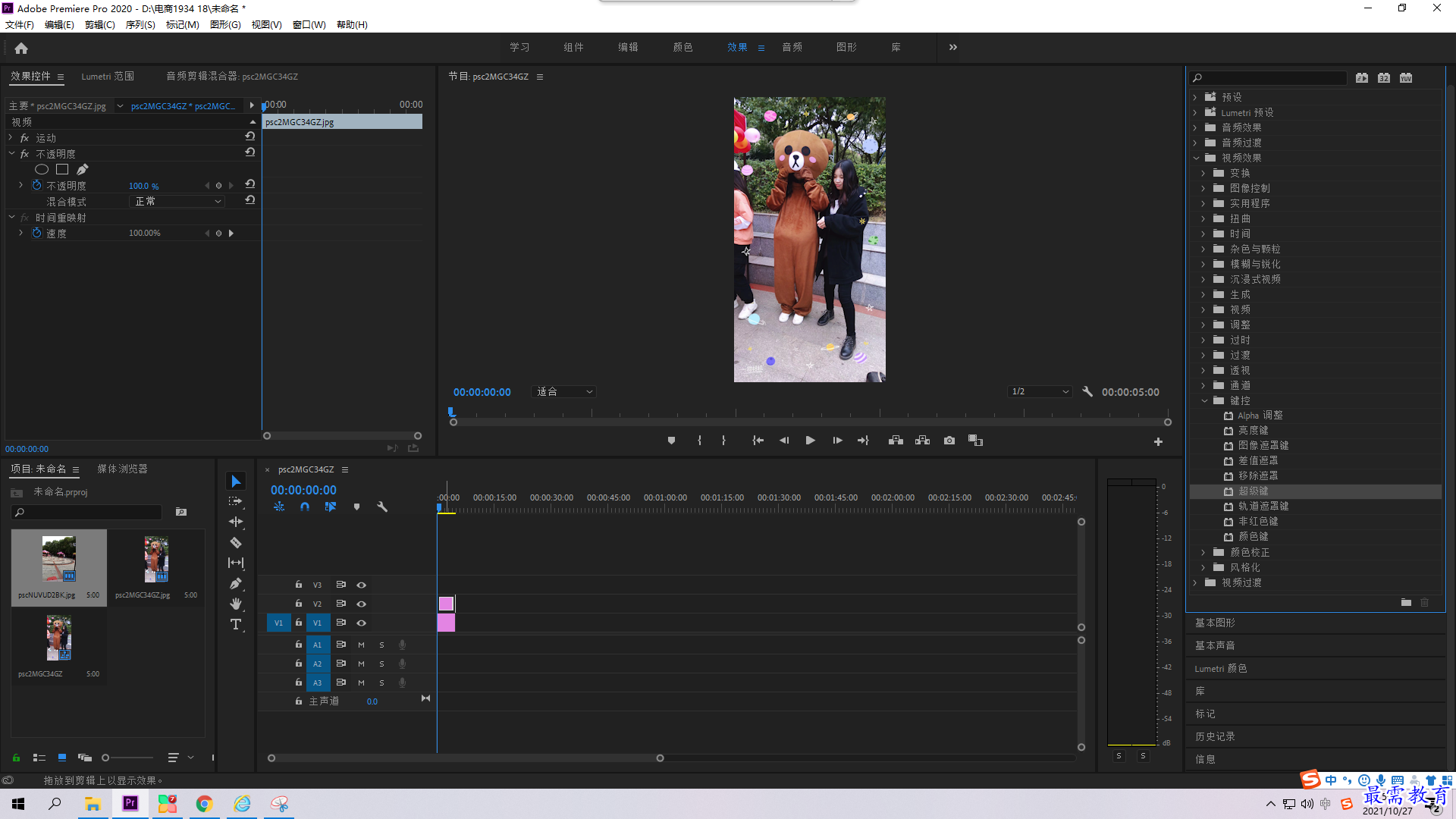Open the Button Editor plus icon

(1158, 442)
